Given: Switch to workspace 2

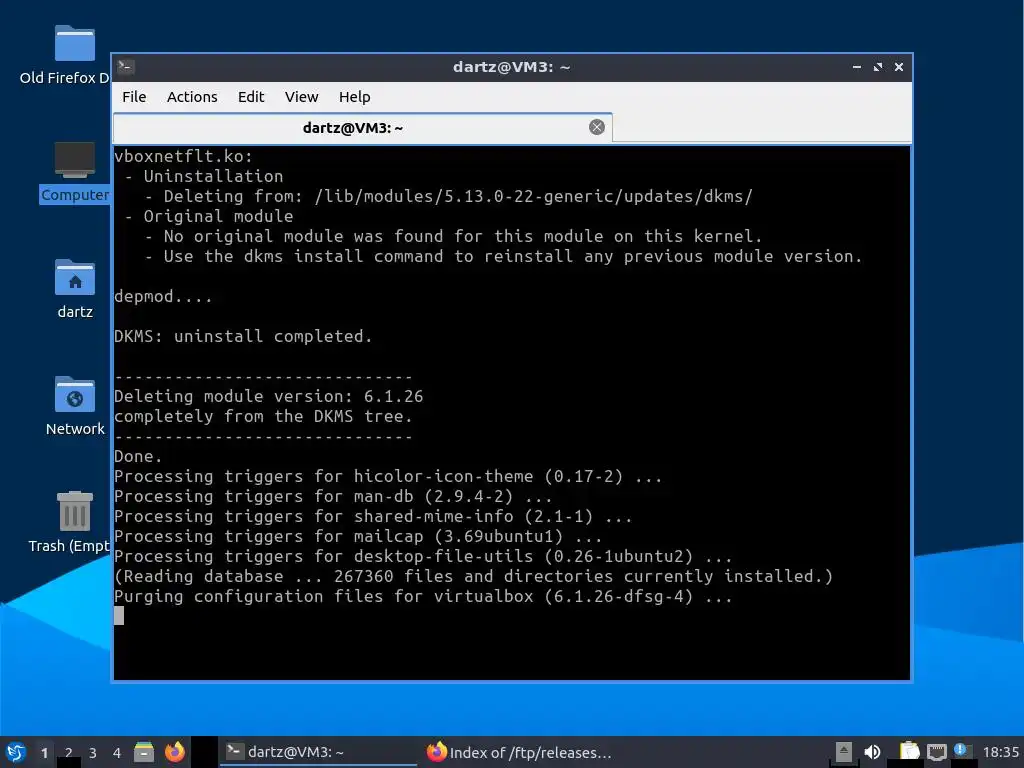Looking at the screenshot, I should (x=69, y=753).
